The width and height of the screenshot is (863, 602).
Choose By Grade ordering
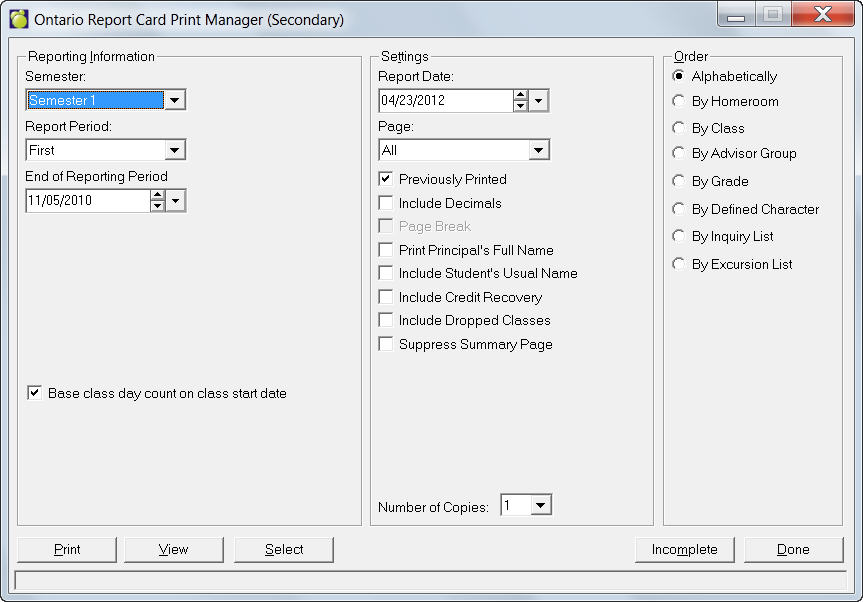pos(680,181)
